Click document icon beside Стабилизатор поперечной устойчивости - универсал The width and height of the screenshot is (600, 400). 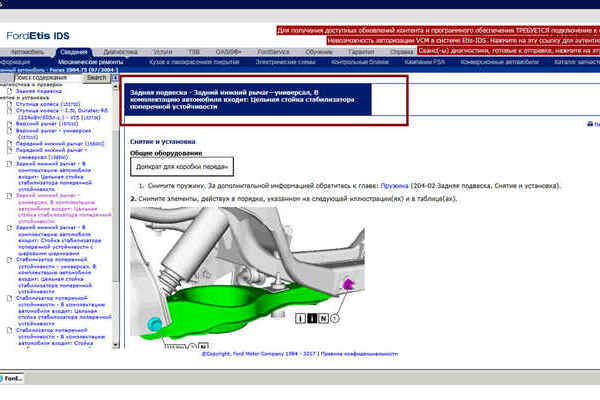pyautogui.click(x=10, y=260)
